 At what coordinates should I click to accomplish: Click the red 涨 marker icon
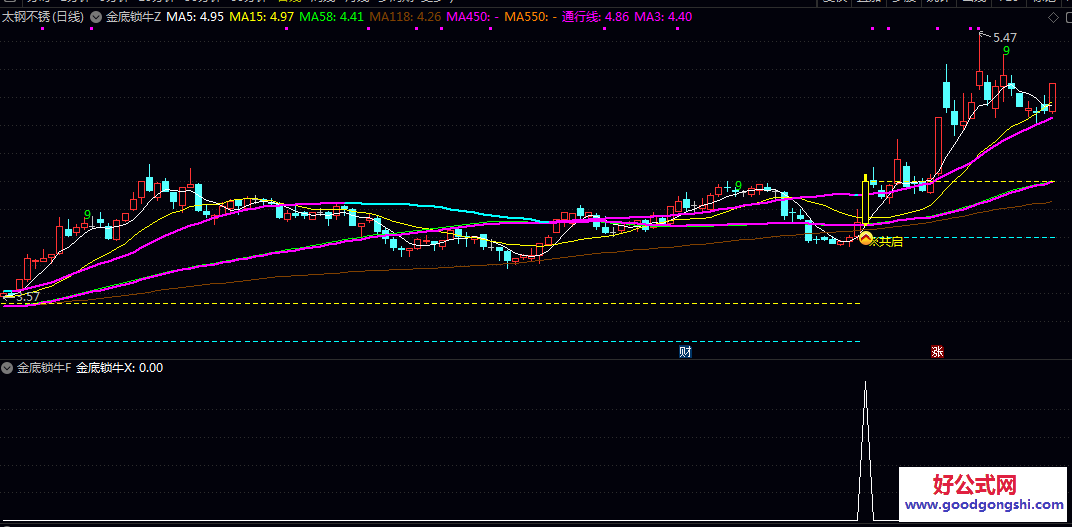coord(937,351)
